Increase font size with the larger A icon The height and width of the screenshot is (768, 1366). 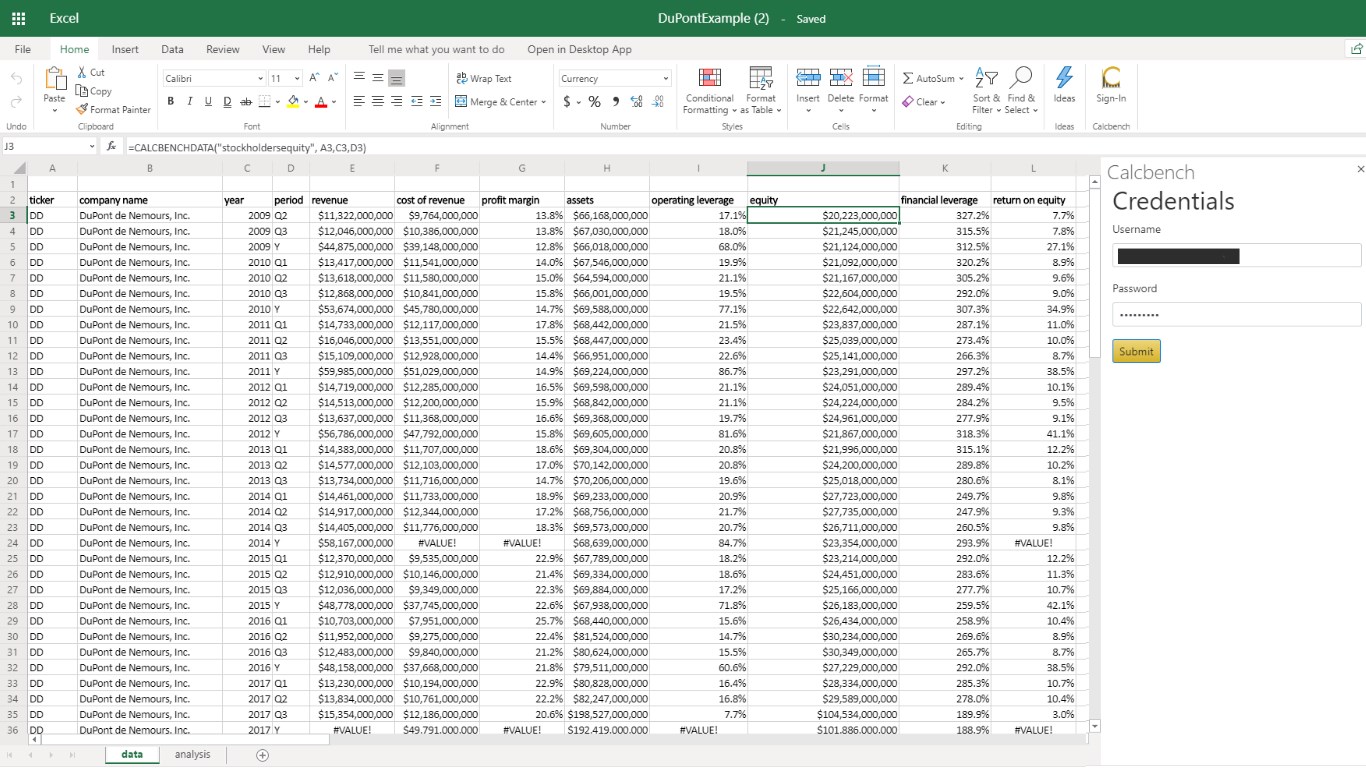pos(314,78)
